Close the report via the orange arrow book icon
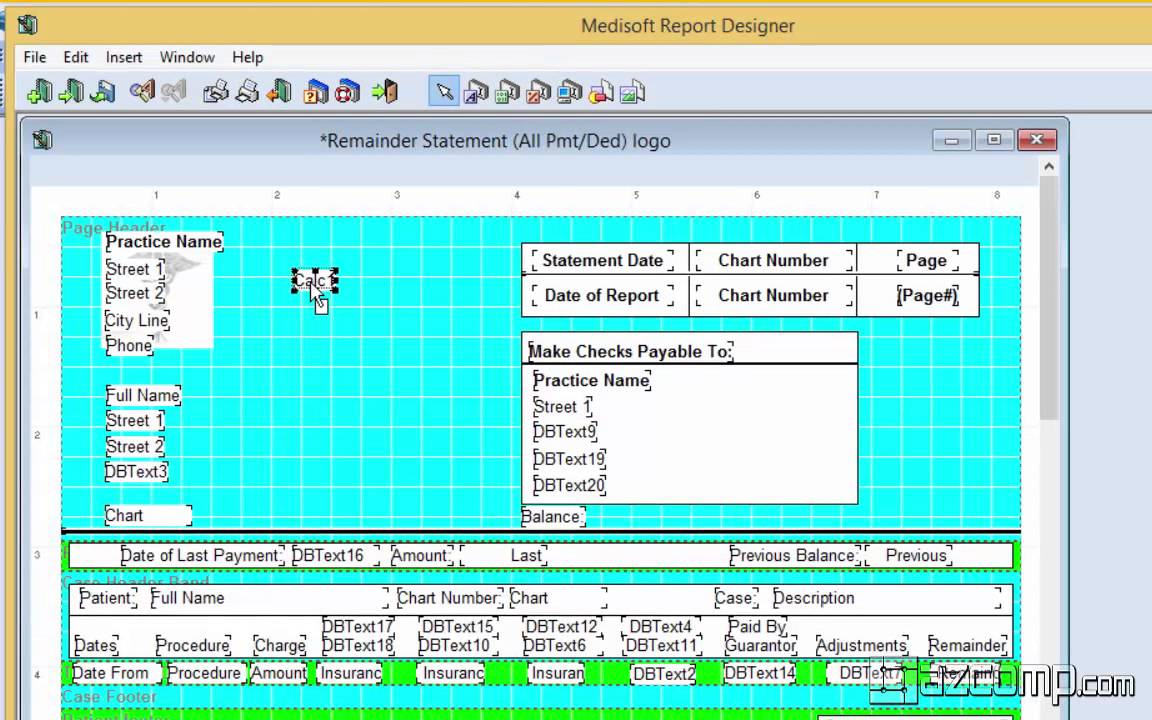This screenshot has height=720, width=1152. (x=278, y=92)
